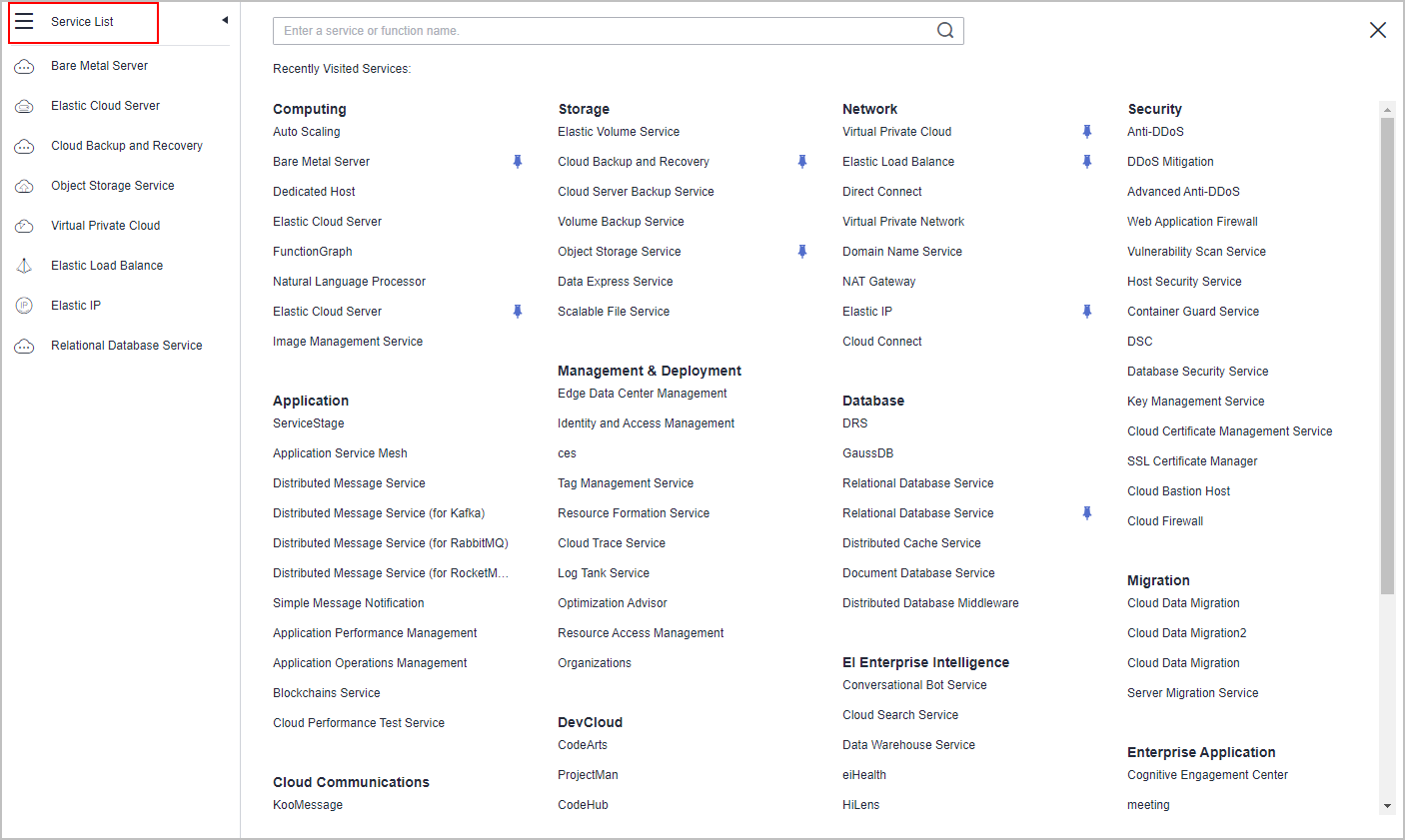
Task: Open the FunctionGraph service link
Action: pos(312,252)
